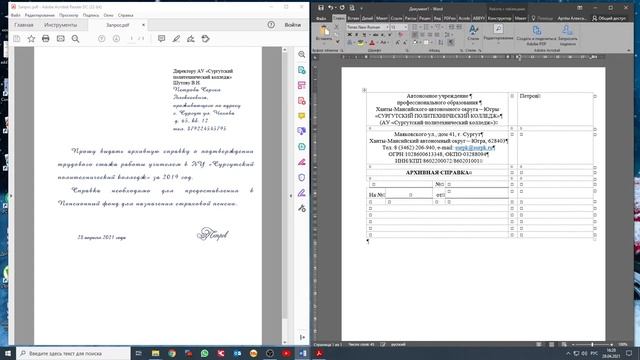Toggle bold formatting in Word ribbon
The width and height of the screenshot is (640, 360).
click(x=349, y=35)
